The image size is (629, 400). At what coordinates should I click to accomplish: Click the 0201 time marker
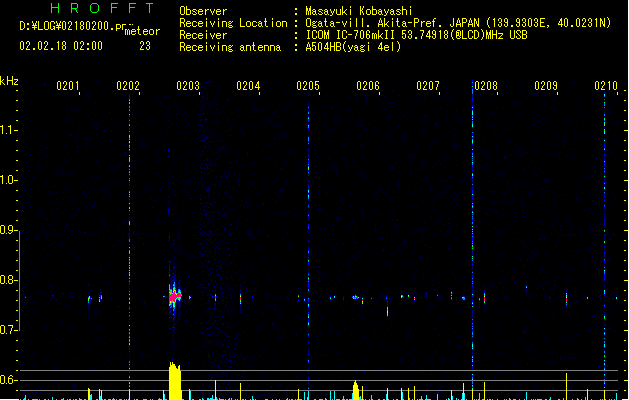click(x=67, y=86)
